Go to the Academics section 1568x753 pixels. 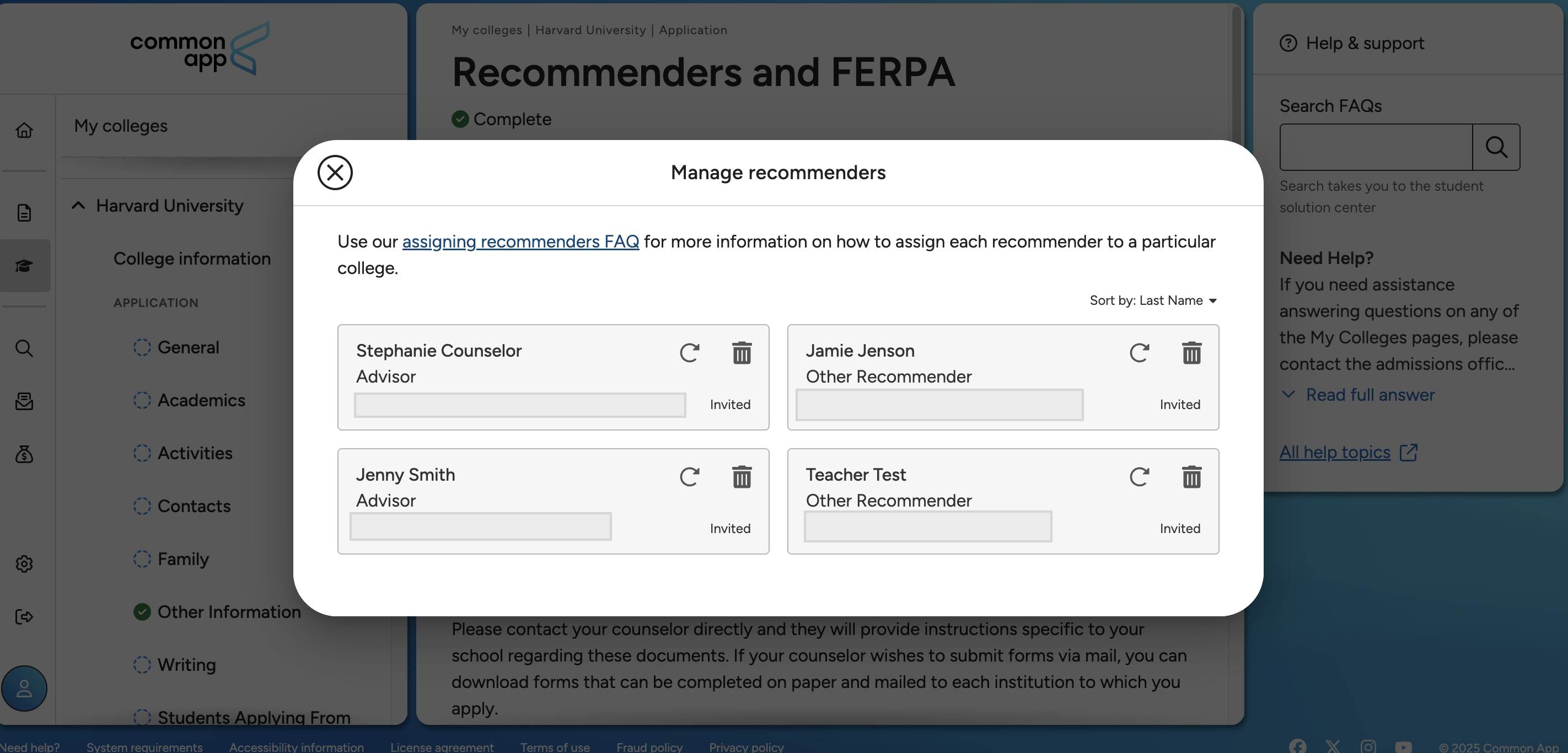(x=201, y=400)
